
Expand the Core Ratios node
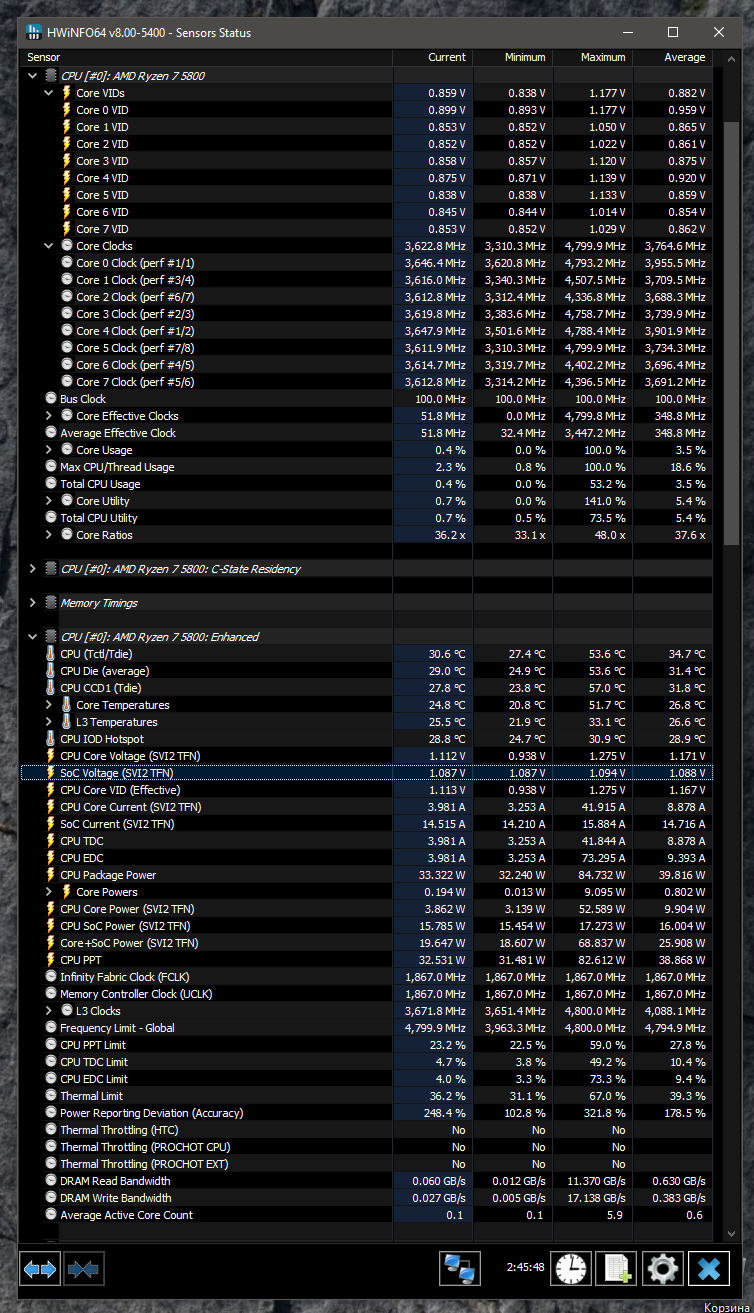(49, 535)
